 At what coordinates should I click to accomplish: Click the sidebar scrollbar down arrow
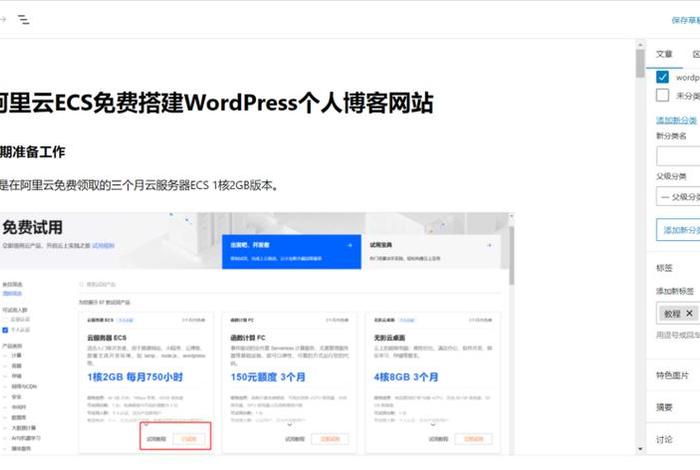pyautogui.click(x=640, y=449)
